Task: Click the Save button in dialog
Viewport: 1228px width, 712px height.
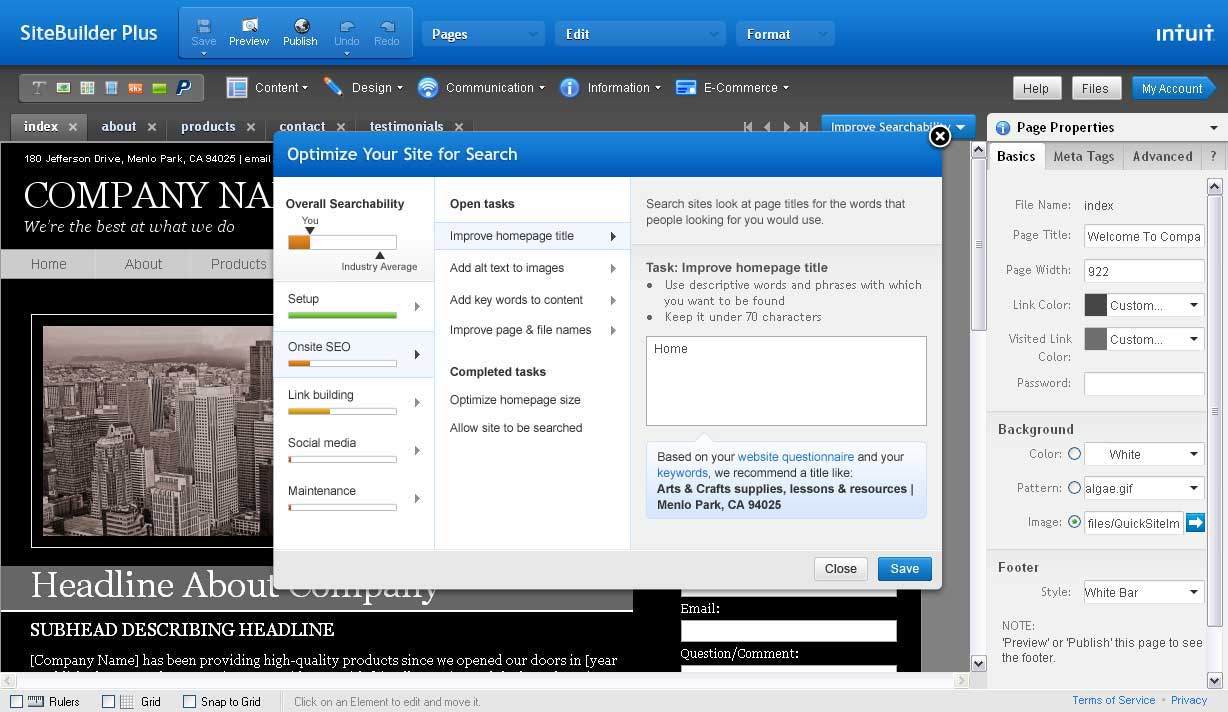Action: tap(905, 569)
